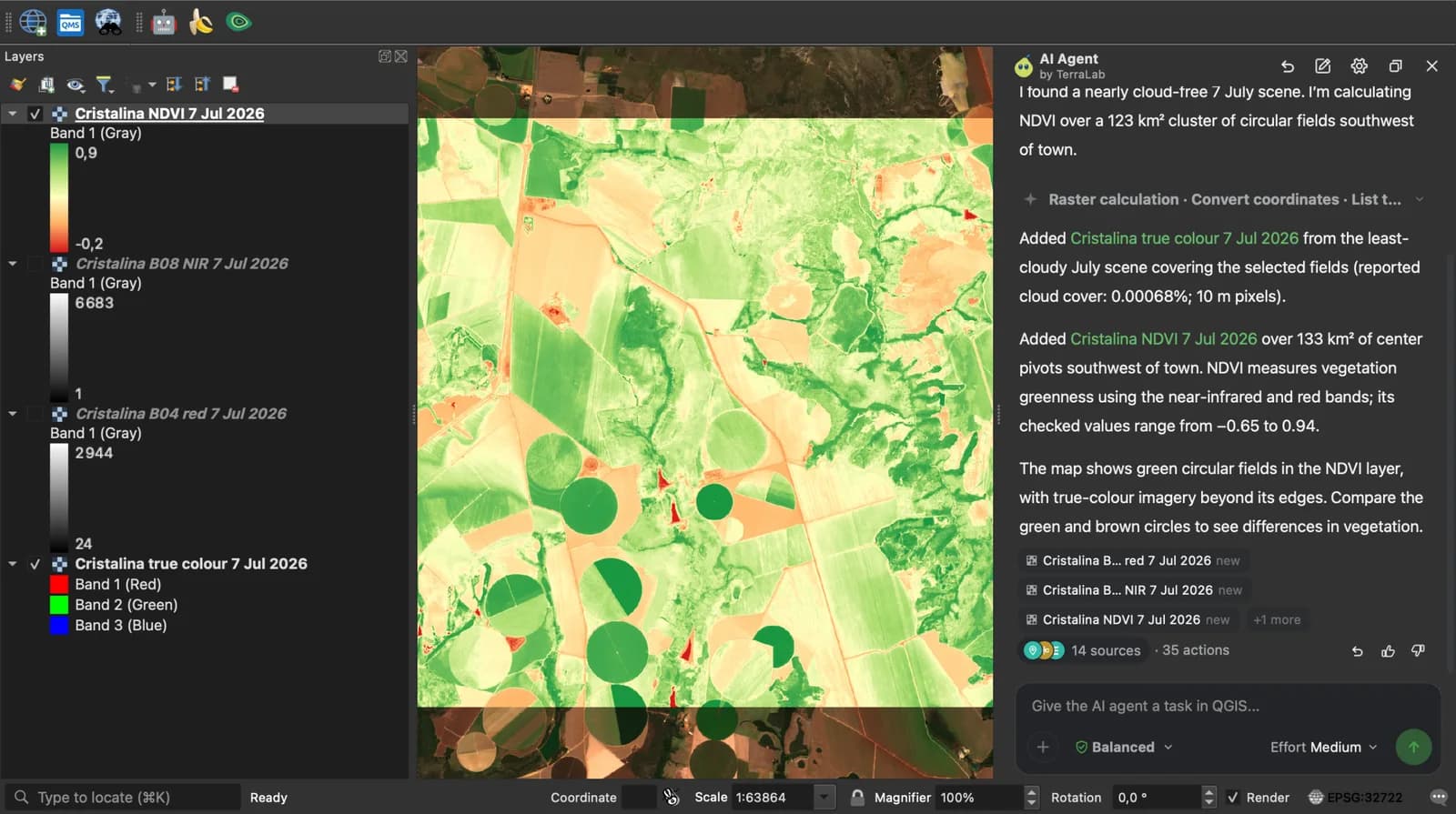Show the +1 more layers chip
The height and width of the screenshot is (814, 1456).
click(1277, 620)
